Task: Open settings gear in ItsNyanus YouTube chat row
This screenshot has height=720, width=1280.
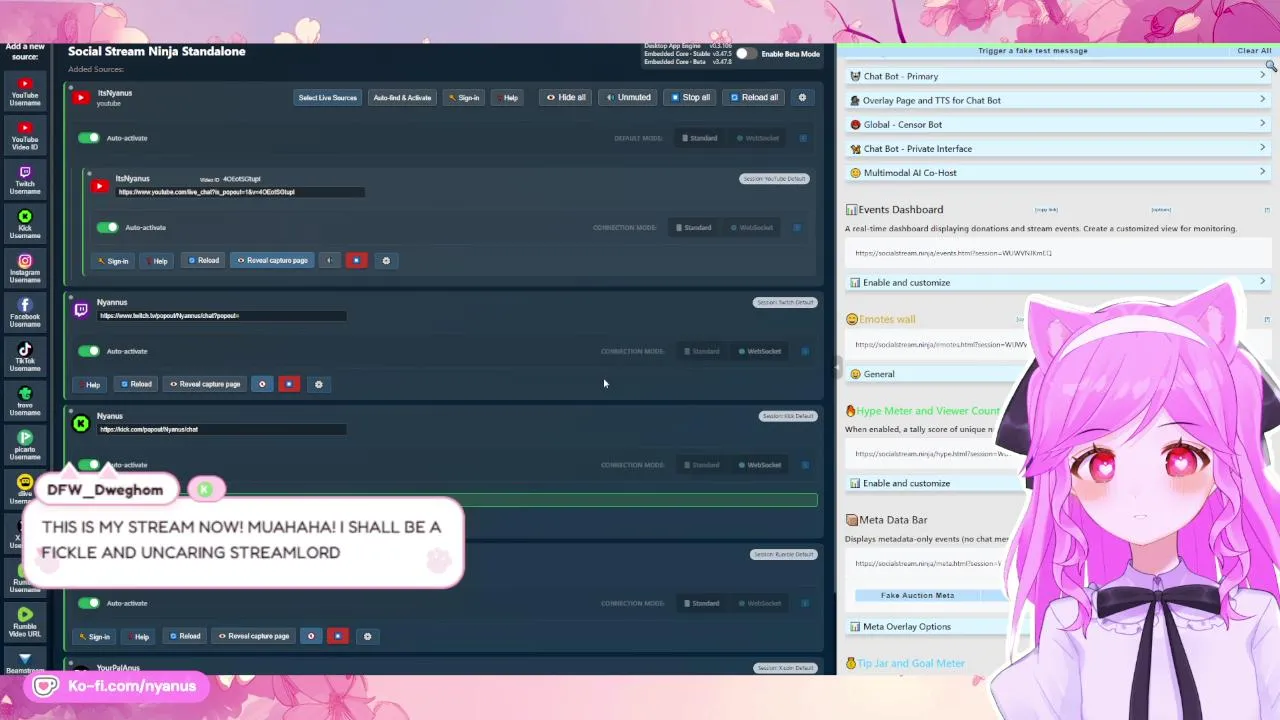Action: [x=386, y=260]
